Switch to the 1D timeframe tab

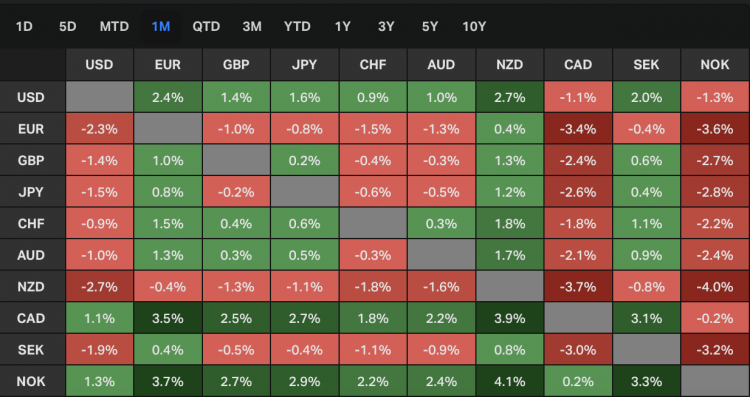point(24,26)
